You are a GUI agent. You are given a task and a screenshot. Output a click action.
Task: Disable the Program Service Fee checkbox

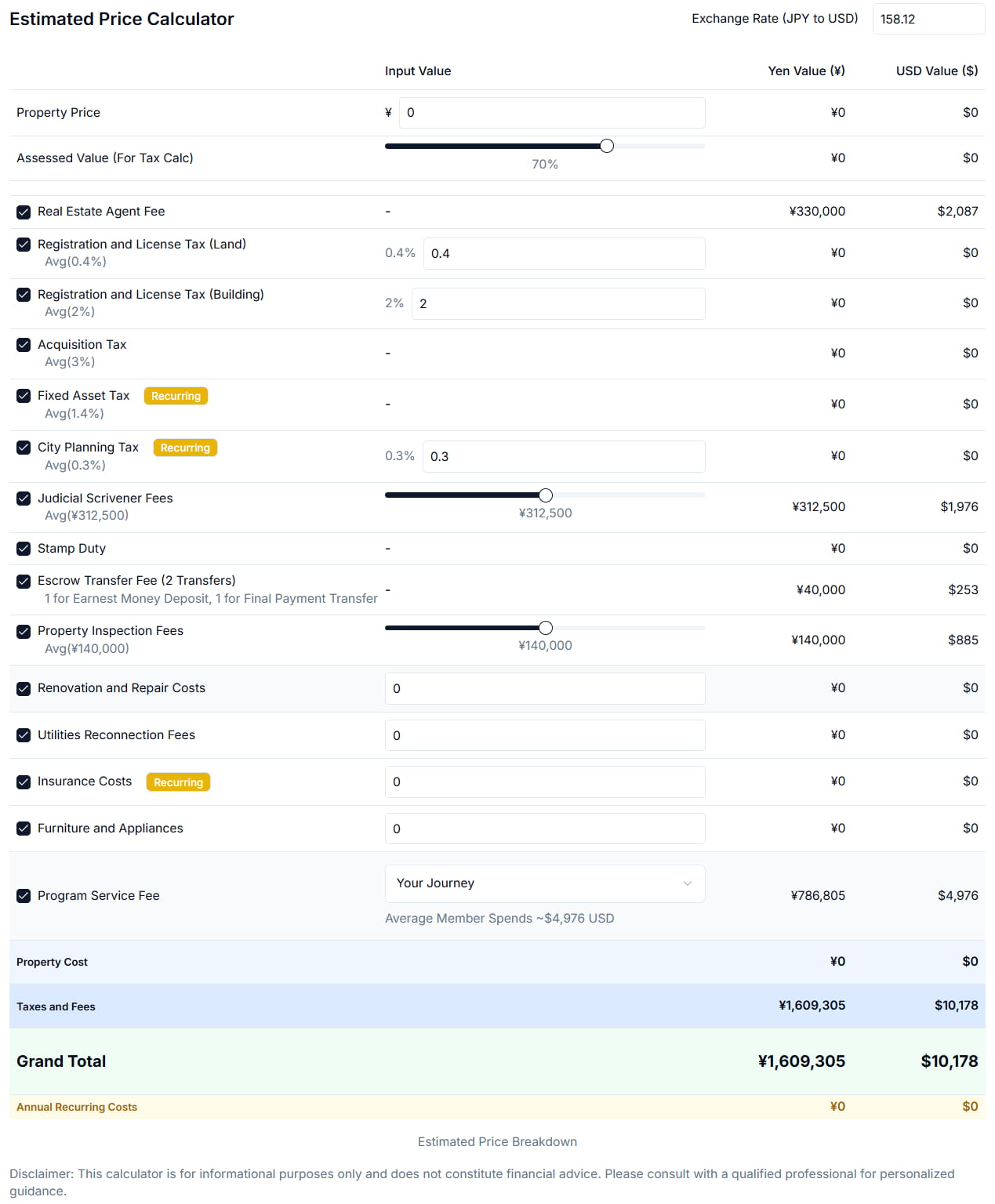[x=24, y=896]
